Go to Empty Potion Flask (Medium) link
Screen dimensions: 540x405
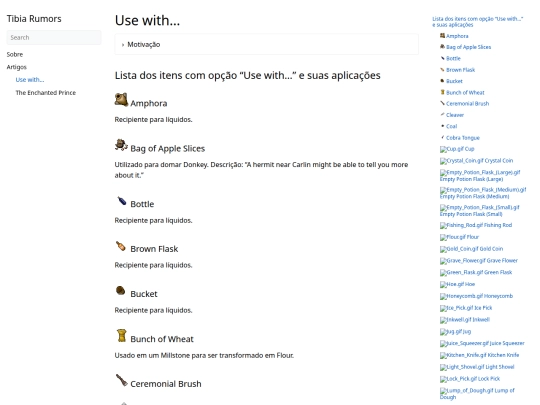(483, 193)
